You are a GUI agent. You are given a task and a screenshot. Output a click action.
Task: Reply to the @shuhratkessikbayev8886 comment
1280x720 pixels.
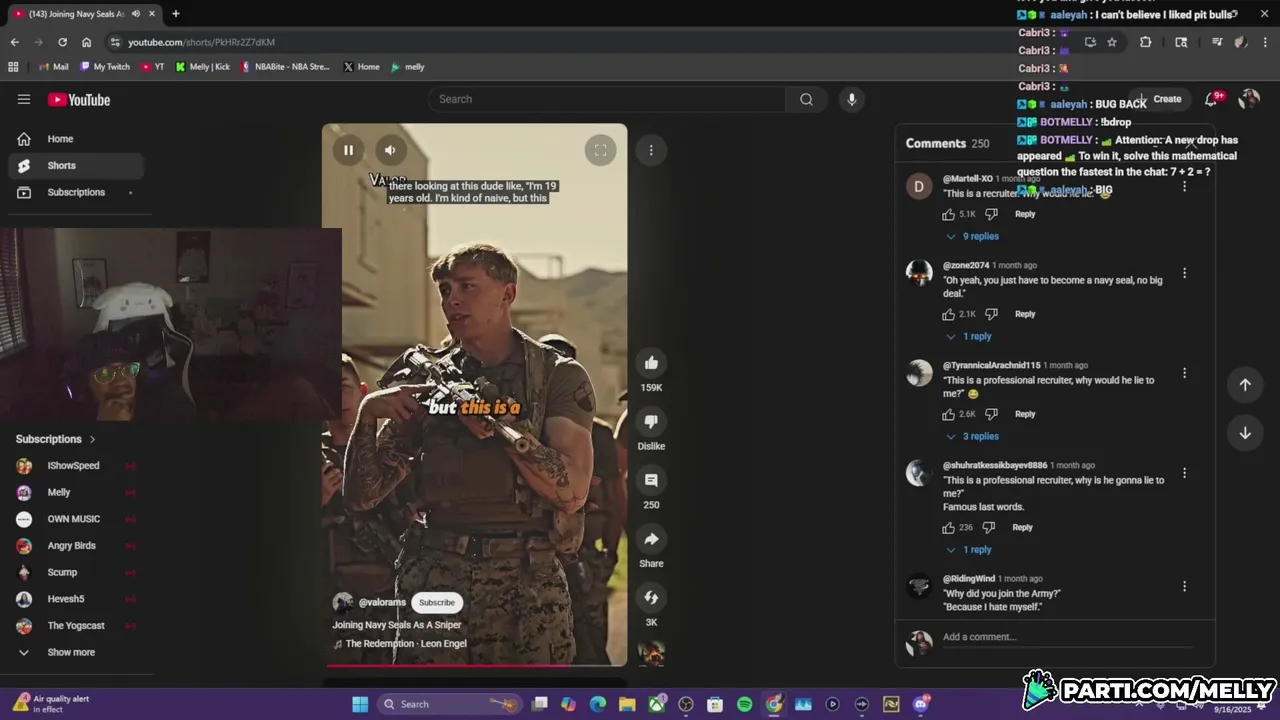1022,527
